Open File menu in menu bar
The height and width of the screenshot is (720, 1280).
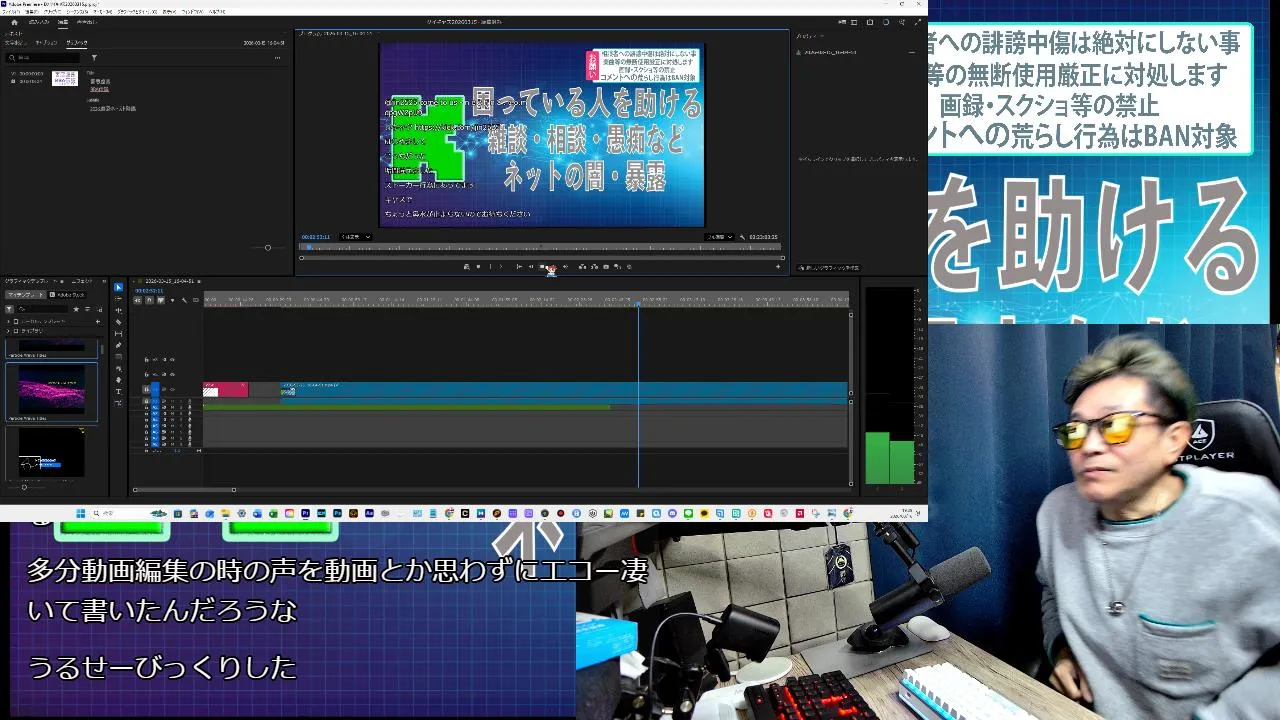point(9,11)
